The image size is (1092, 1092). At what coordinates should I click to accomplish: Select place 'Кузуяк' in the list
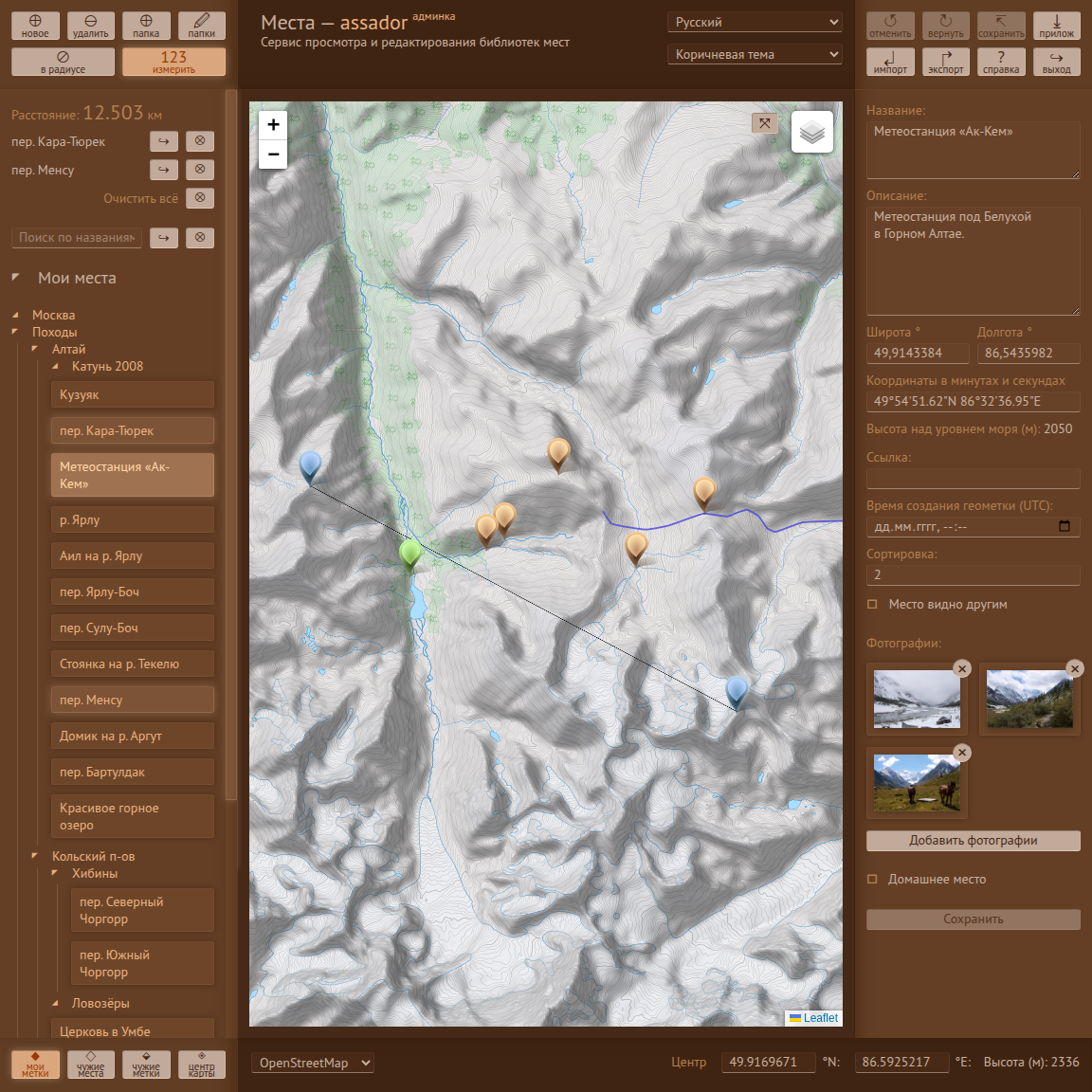point(133,394)
